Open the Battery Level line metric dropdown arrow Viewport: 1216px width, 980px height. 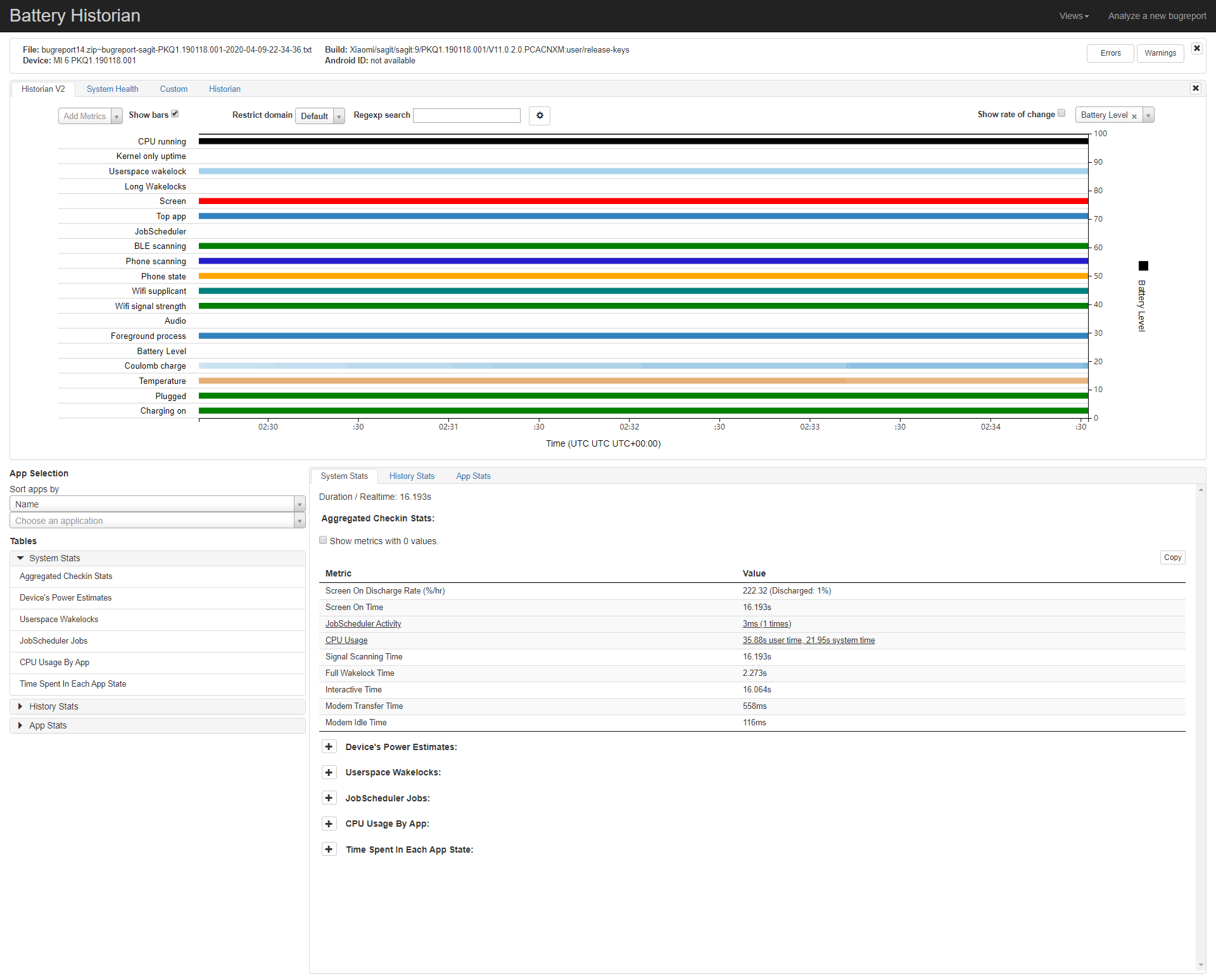(1148, 115)
